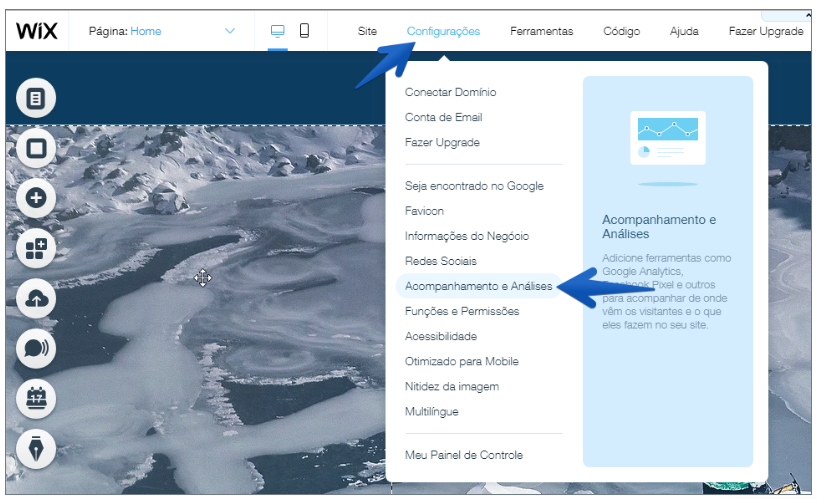
Task: Click the Blog pen nib icon
Action: click(36, 449)
